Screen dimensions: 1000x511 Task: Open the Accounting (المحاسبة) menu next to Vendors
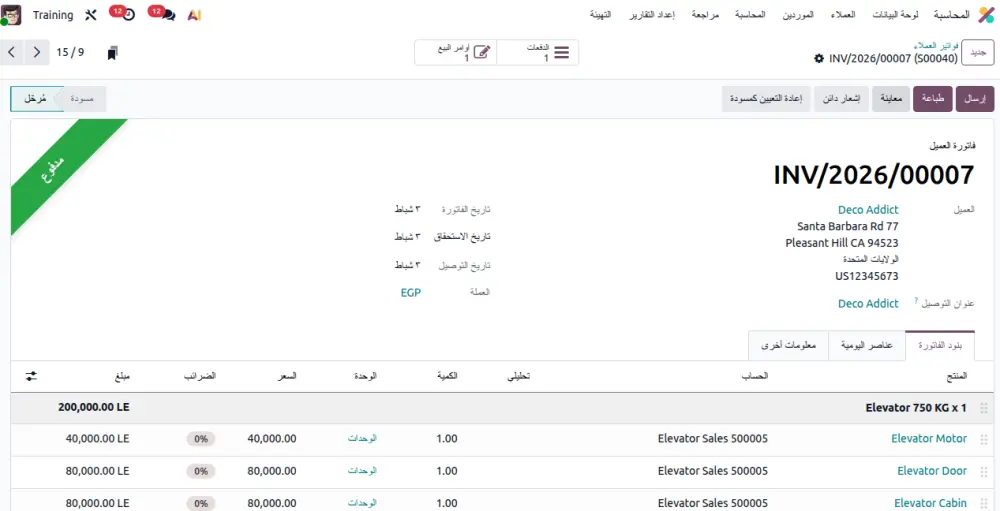(750, 15)
